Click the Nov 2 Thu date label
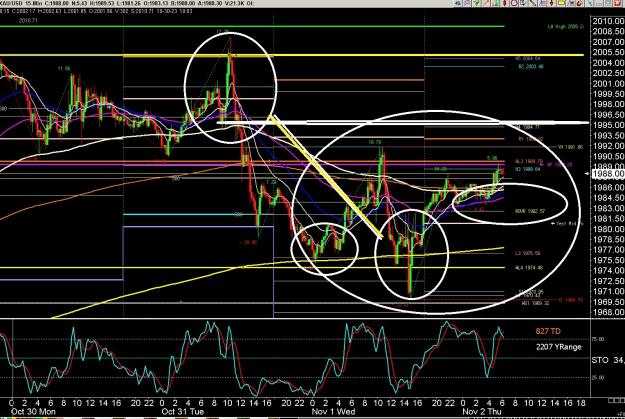The height and width of the screenshot is (419, 625). [x=482, y=411]
